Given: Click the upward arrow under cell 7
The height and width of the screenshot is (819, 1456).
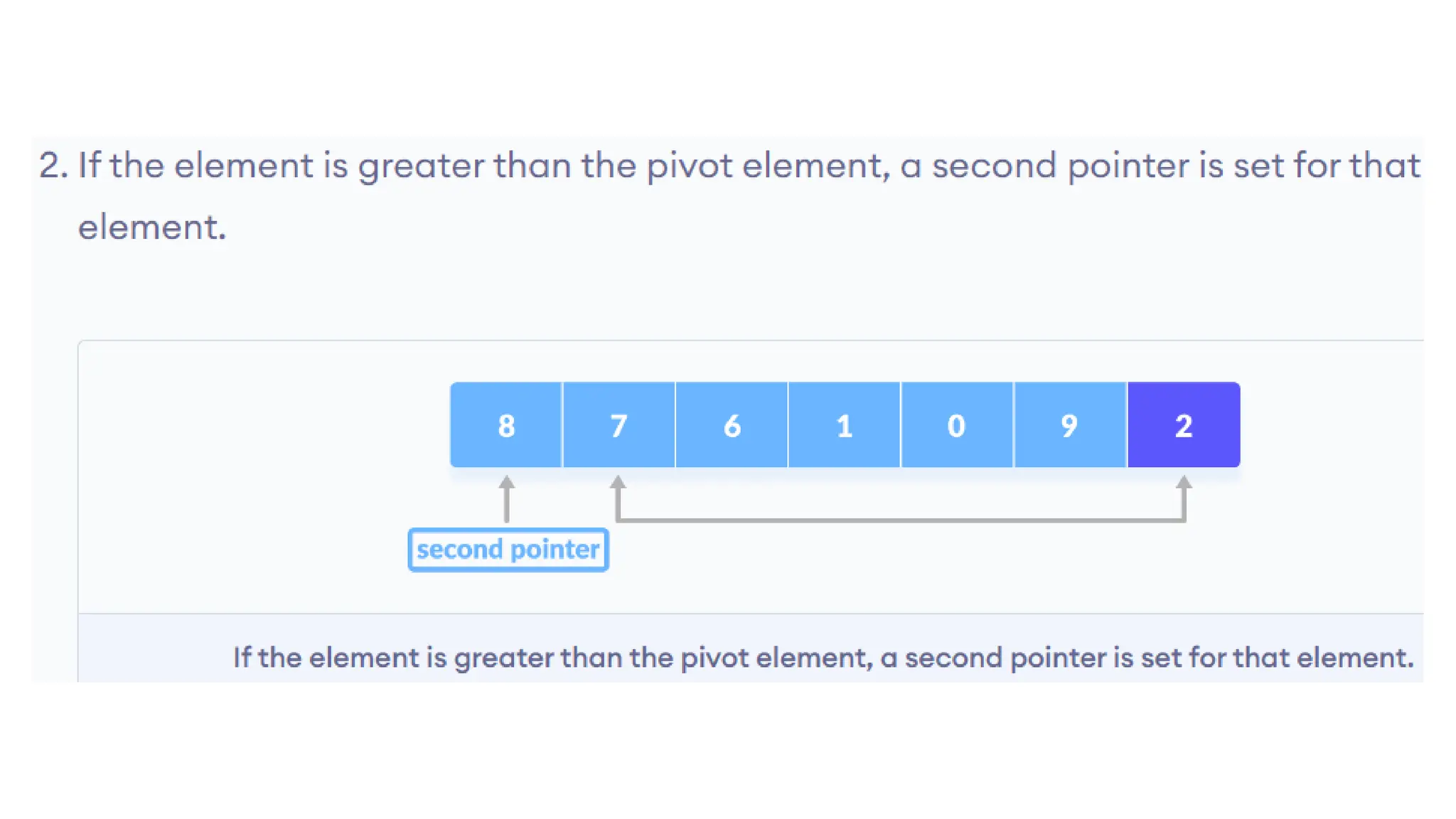Looking at the screenshot, I should (x=618, y=498).
